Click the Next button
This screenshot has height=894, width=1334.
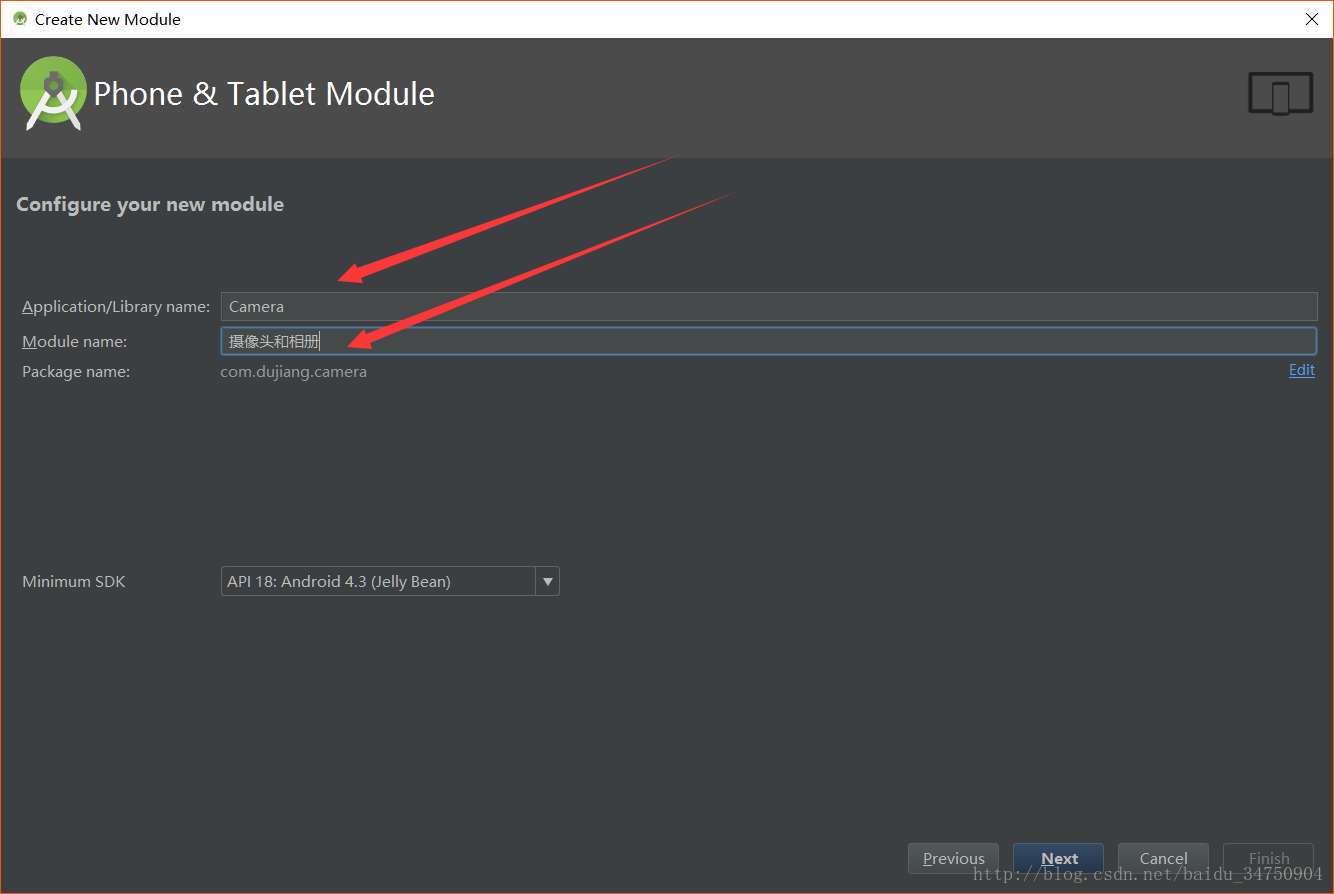pos(1059,858)
